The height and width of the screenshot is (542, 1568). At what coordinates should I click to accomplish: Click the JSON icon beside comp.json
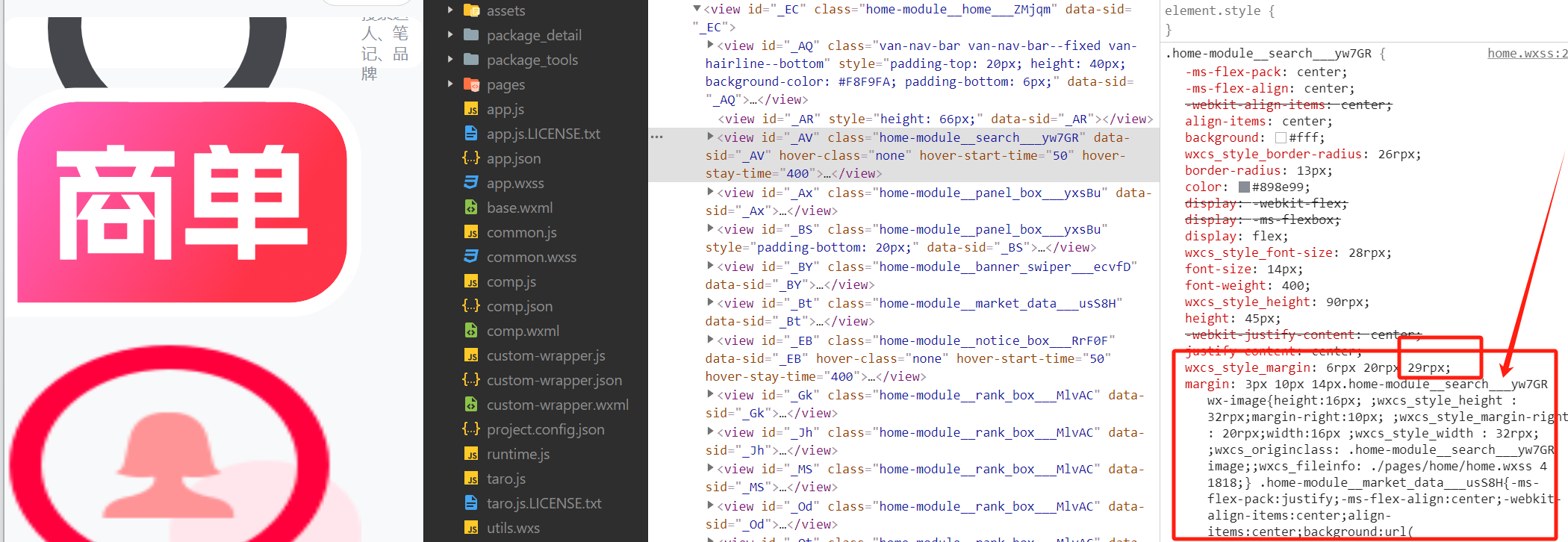click(x=471, y=306)
